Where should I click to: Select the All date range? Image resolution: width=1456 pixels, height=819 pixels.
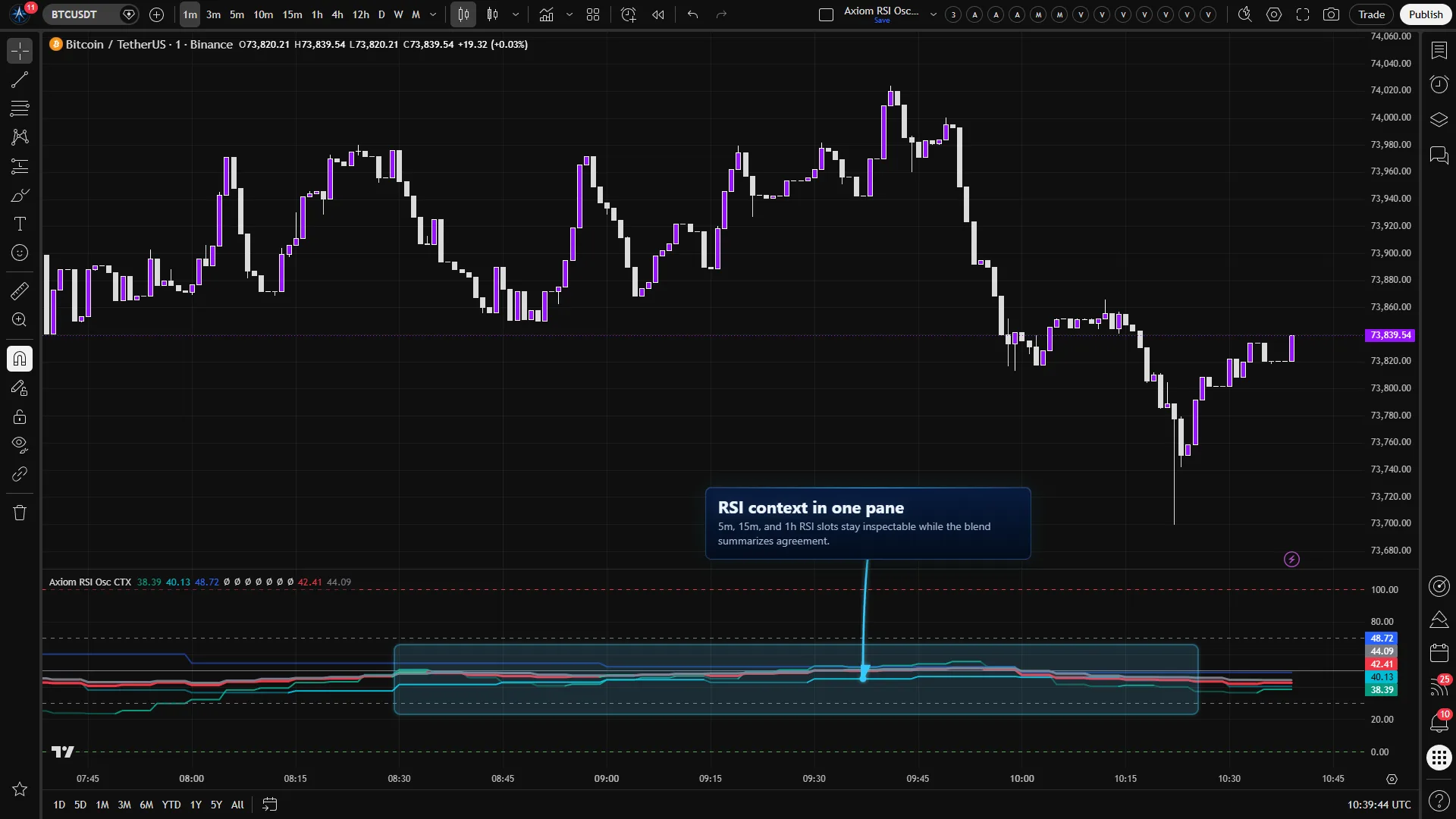(x=237, y=805)
